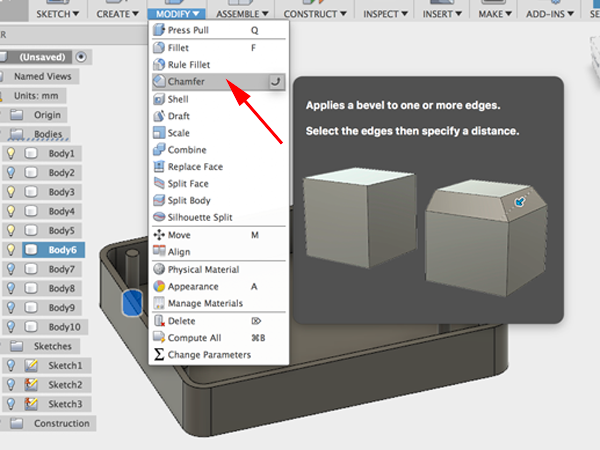Pick the Draft tool icon
The height and width of the screenshot is (450, 600).
coord(159,116)
